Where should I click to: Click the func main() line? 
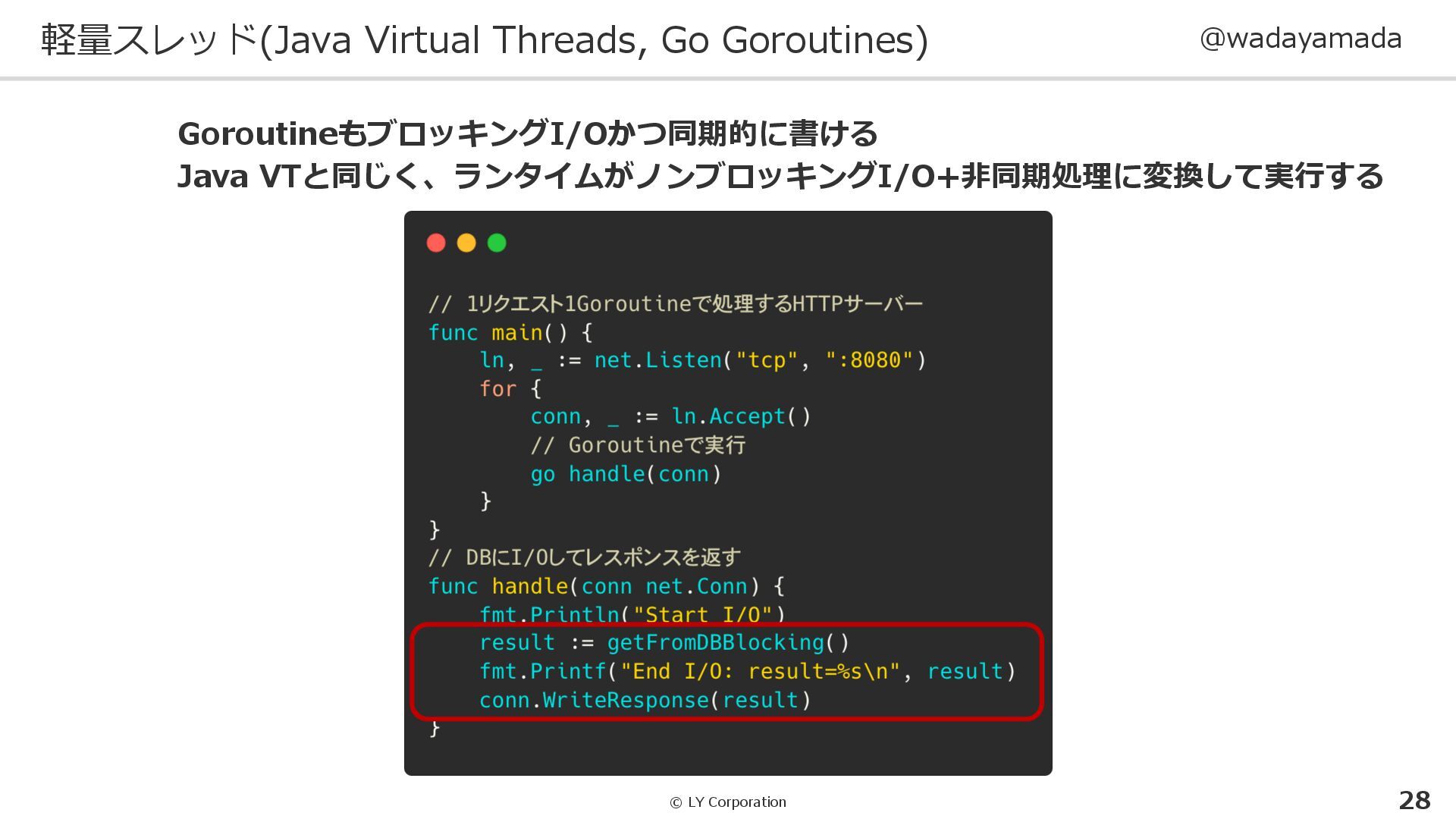[x=510, y=332]
